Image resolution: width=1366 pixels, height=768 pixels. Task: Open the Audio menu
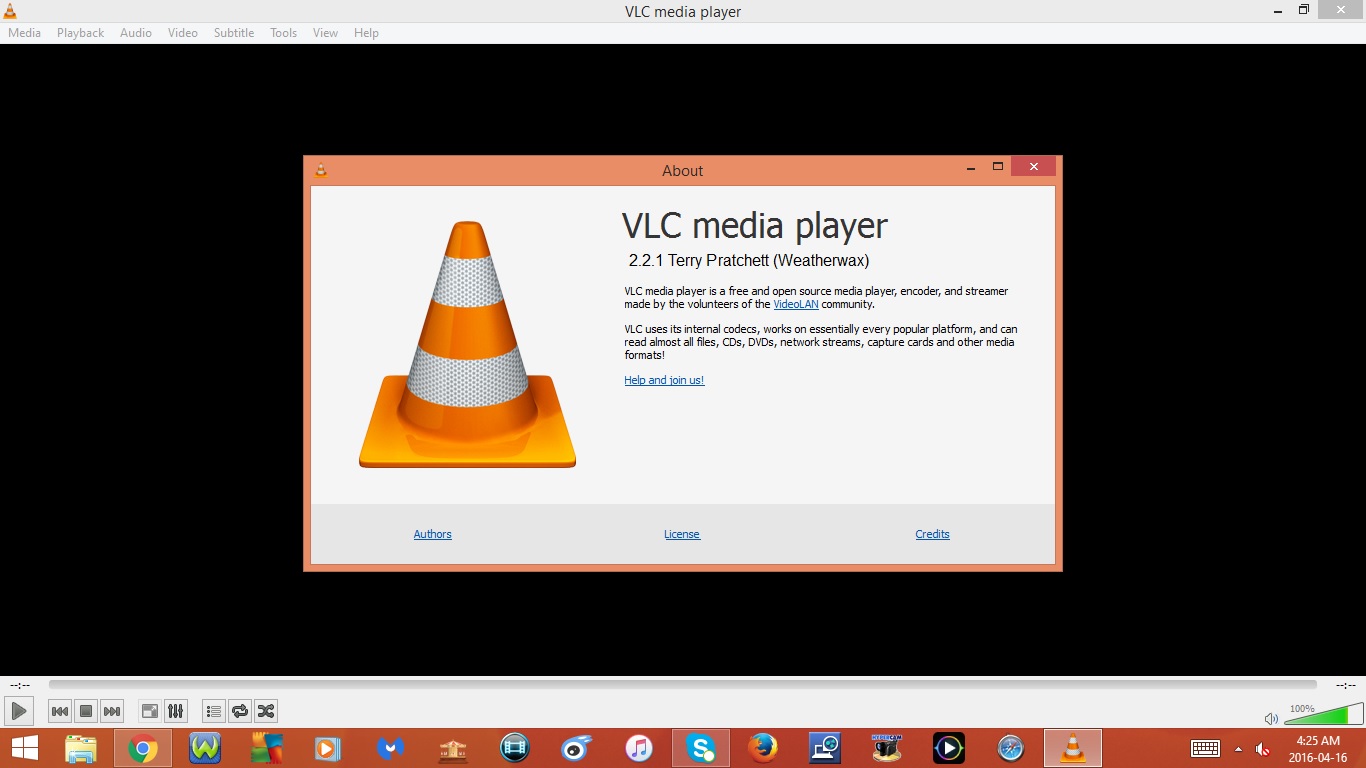click(136, 33)
